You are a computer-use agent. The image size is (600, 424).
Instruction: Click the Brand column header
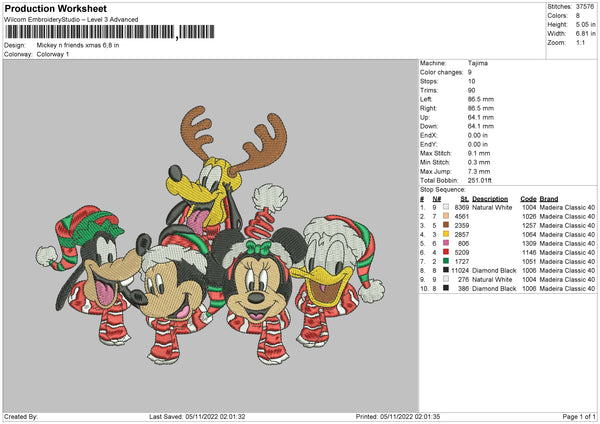[549, 199]
